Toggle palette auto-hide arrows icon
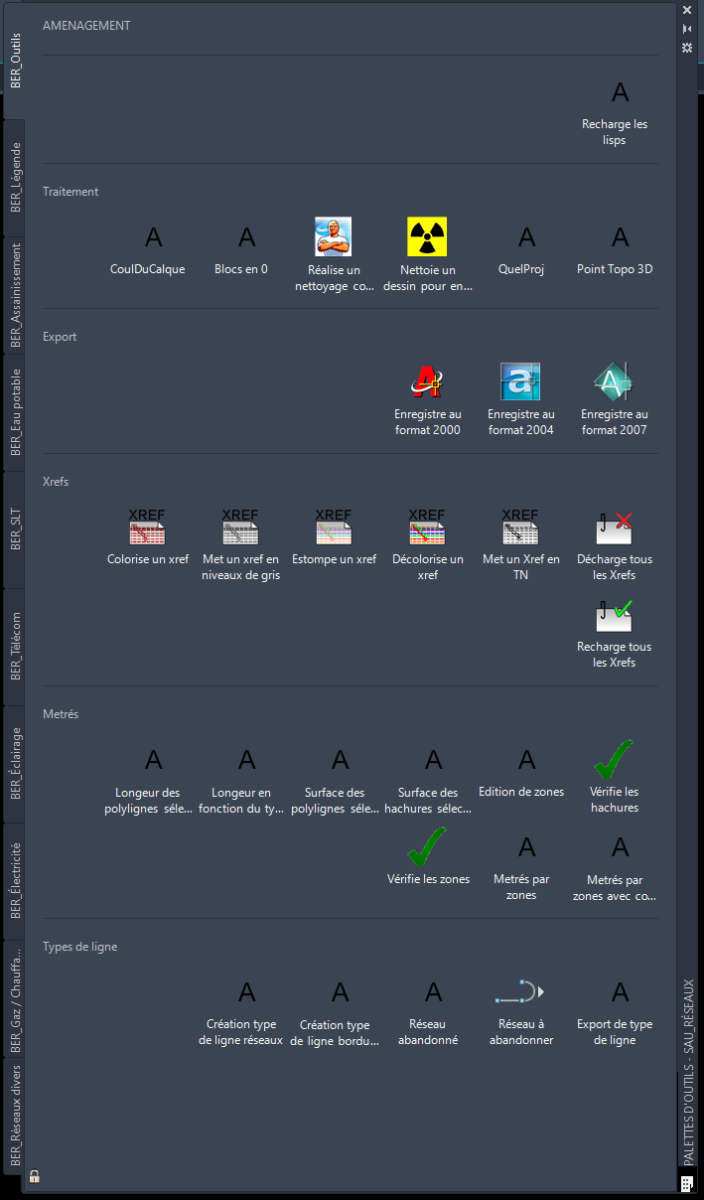The height and width of the screenshot is (1200, 704). (x=686, y=29)
